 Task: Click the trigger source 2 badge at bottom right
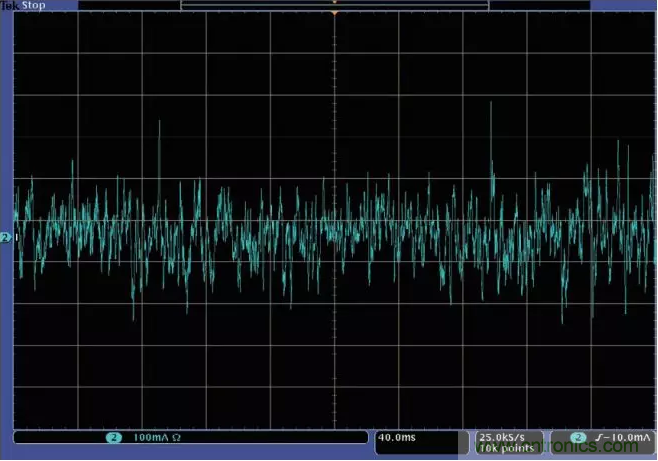coord(580,438)
